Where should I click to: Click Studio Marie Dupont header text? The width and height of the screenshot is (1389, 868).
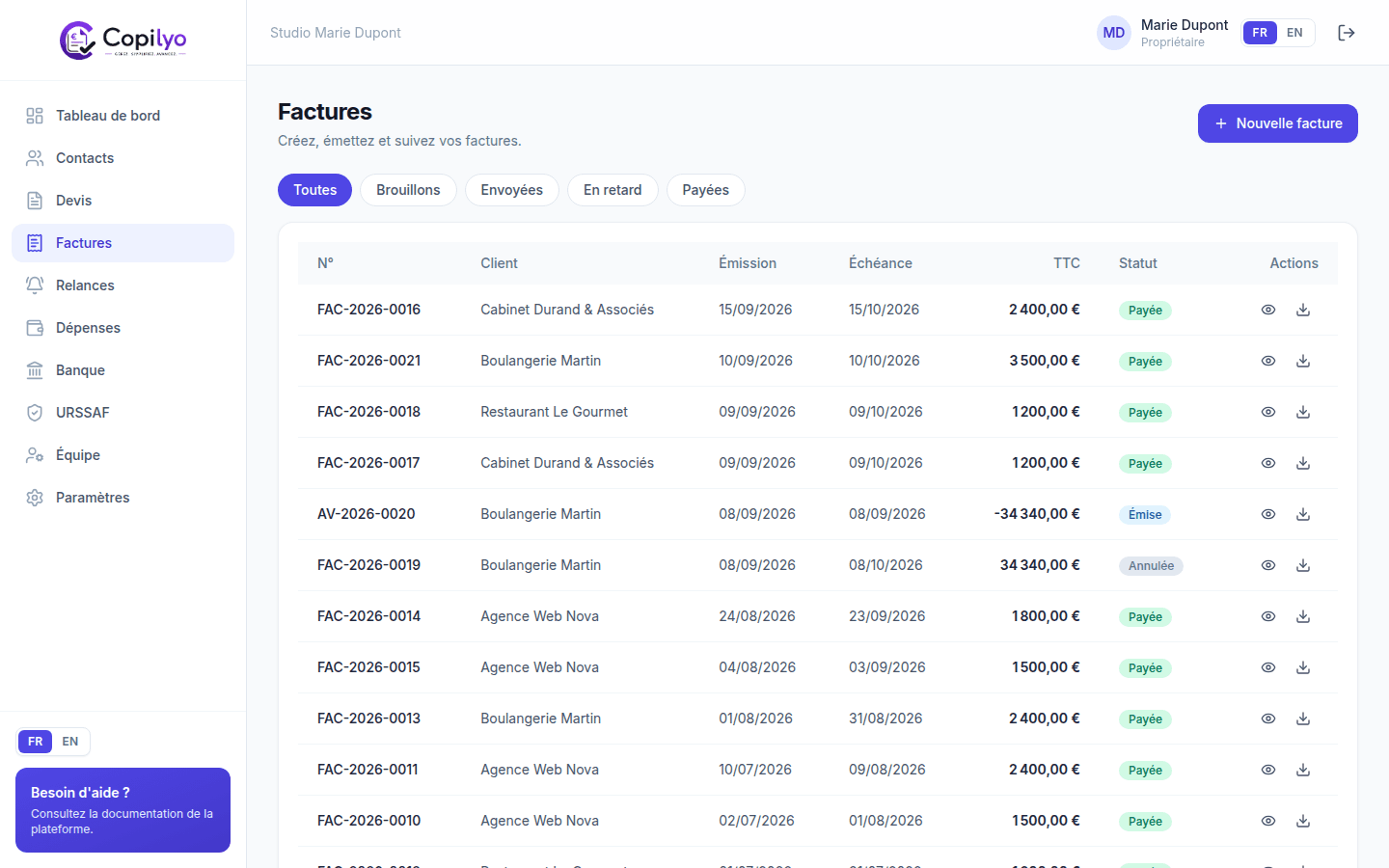click(336, 33)
